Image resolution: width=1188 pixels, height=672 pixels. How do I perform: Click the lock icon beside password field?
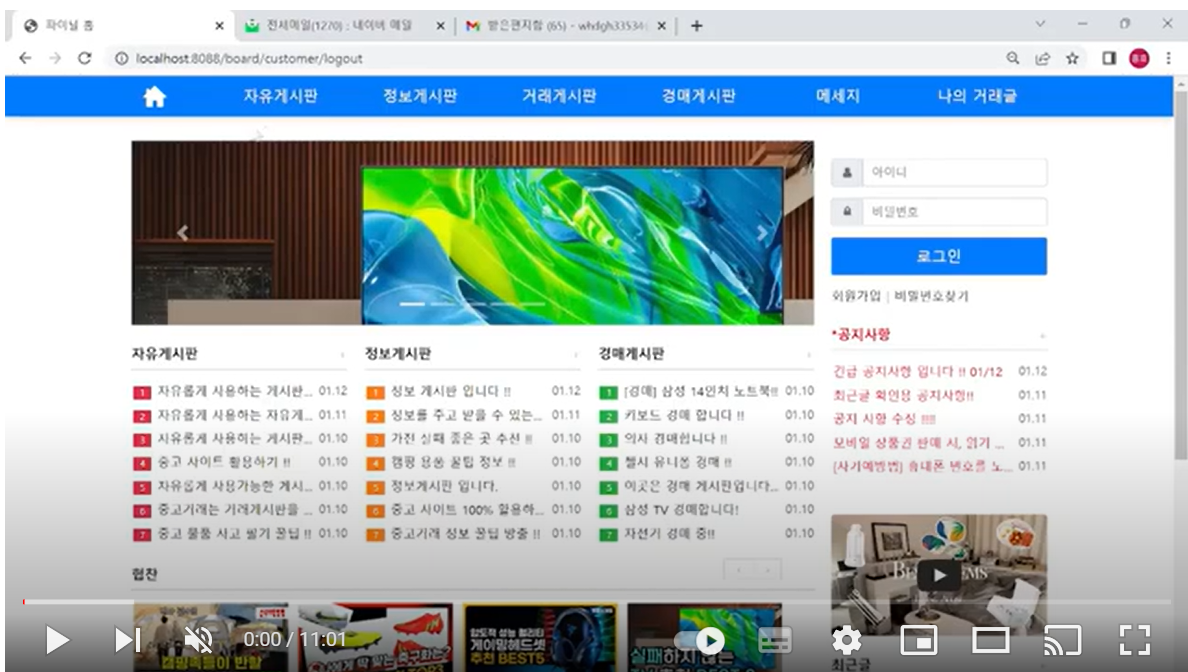pos(847,211)
